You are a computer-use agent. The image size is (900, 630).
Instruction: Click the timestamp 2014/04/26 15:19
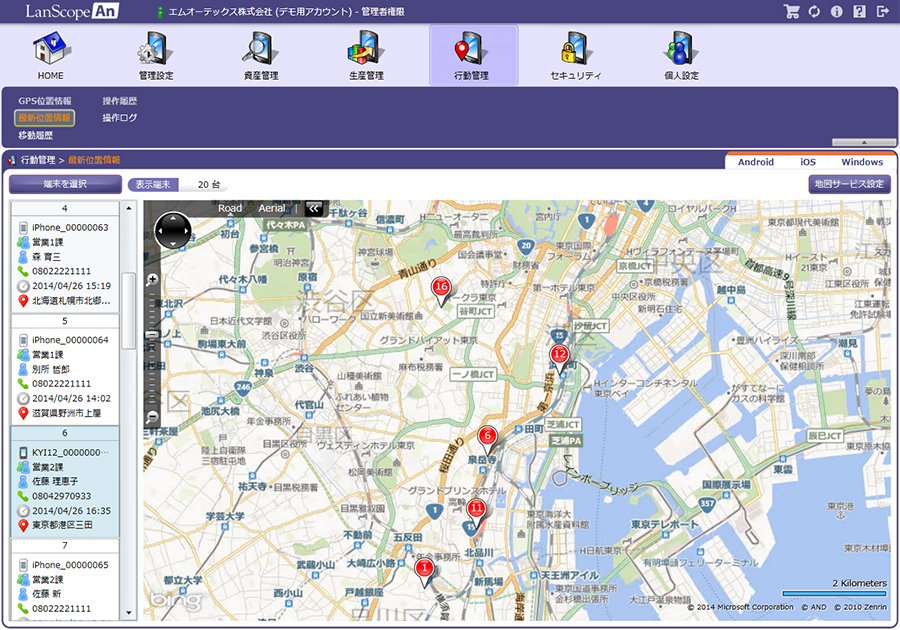71,286
